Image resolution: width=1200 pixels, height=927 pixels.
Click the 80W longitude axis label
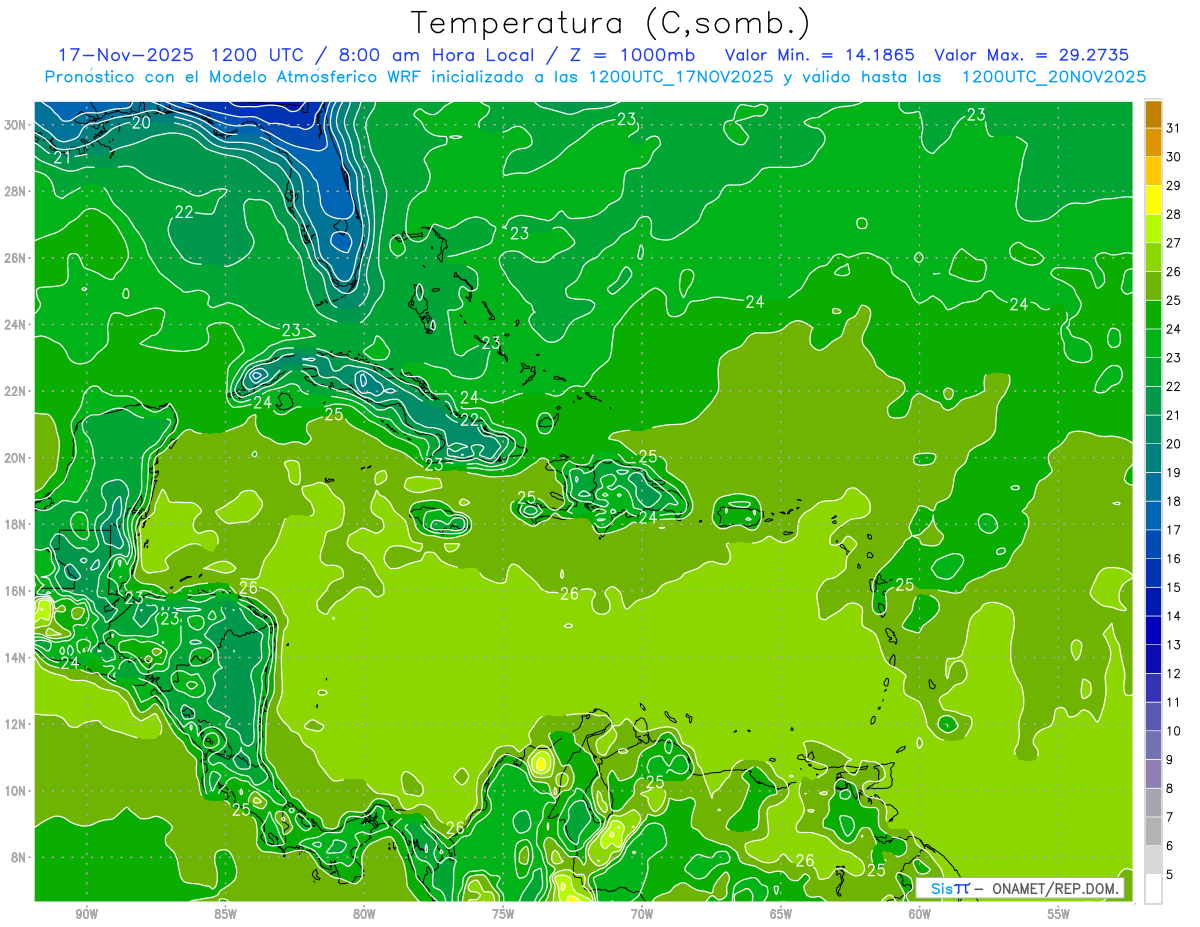(x=364, y=913)
